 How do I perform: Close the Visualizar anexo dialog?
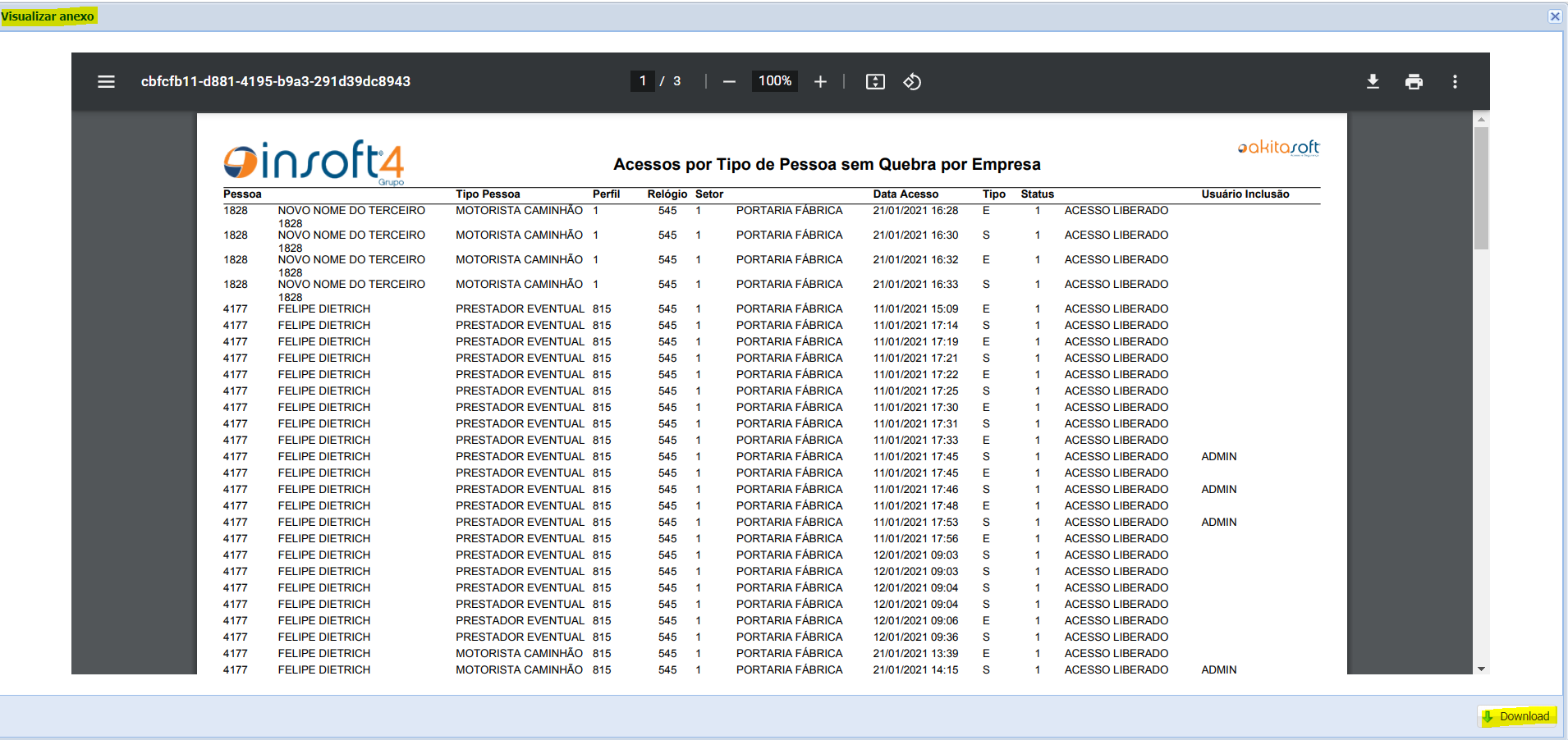click(1555, 16)
